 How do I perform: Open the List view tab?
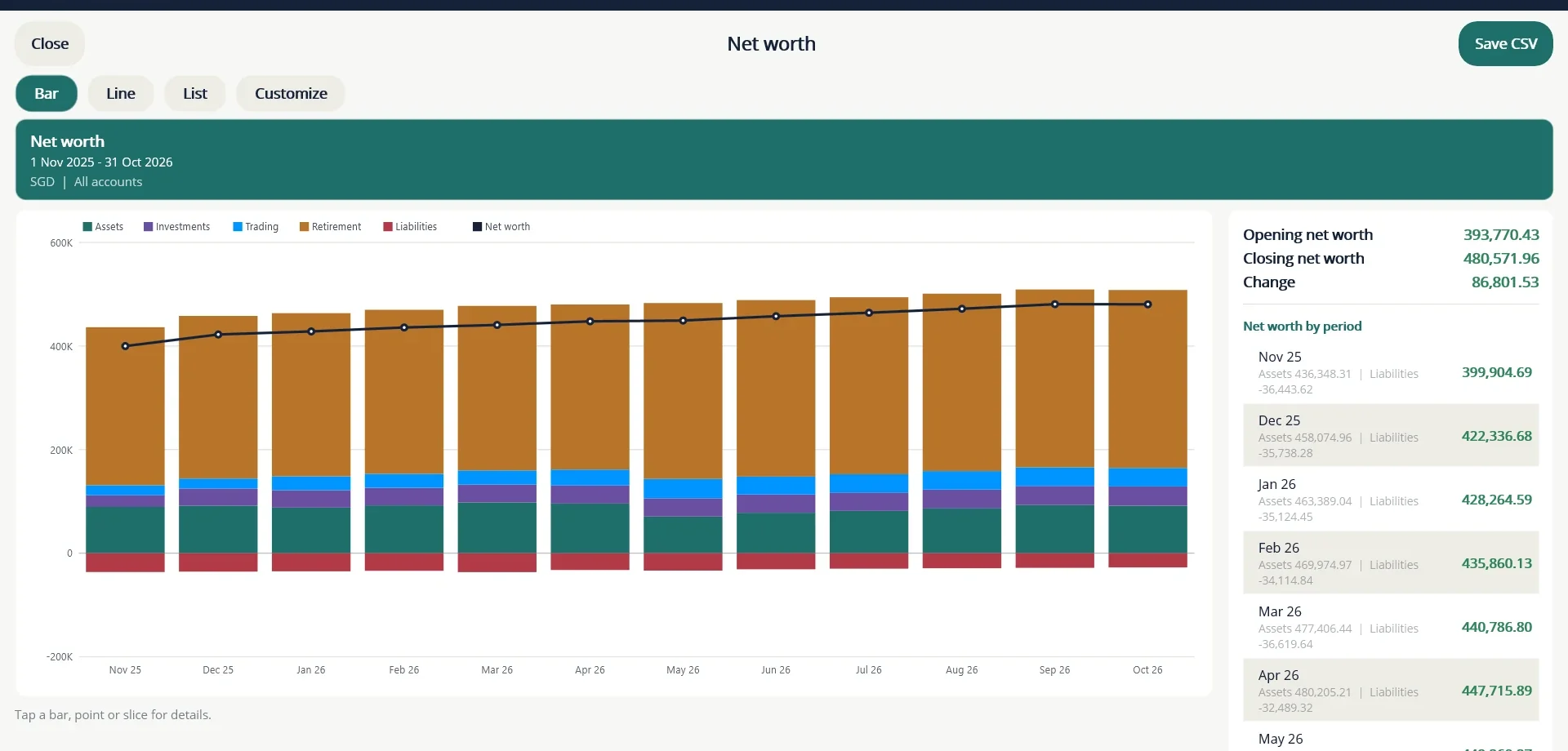point(195,94)
